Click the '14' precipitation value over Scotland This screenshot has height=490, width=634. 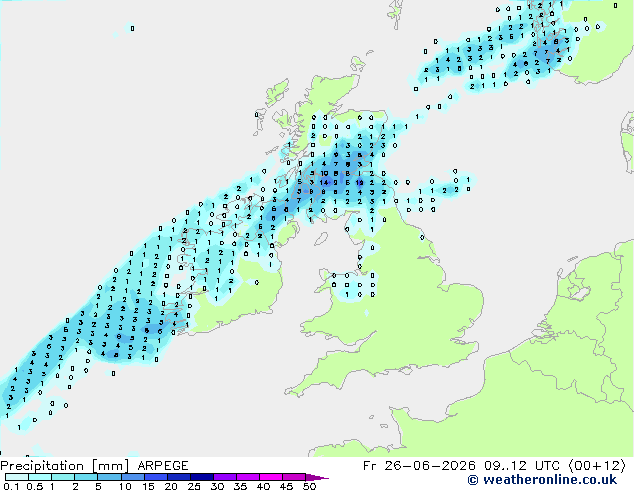tap(324, 183)
